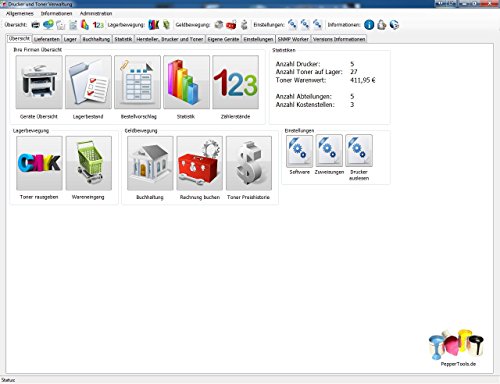Switch to the Lieferanten tab

click(47, 39)
